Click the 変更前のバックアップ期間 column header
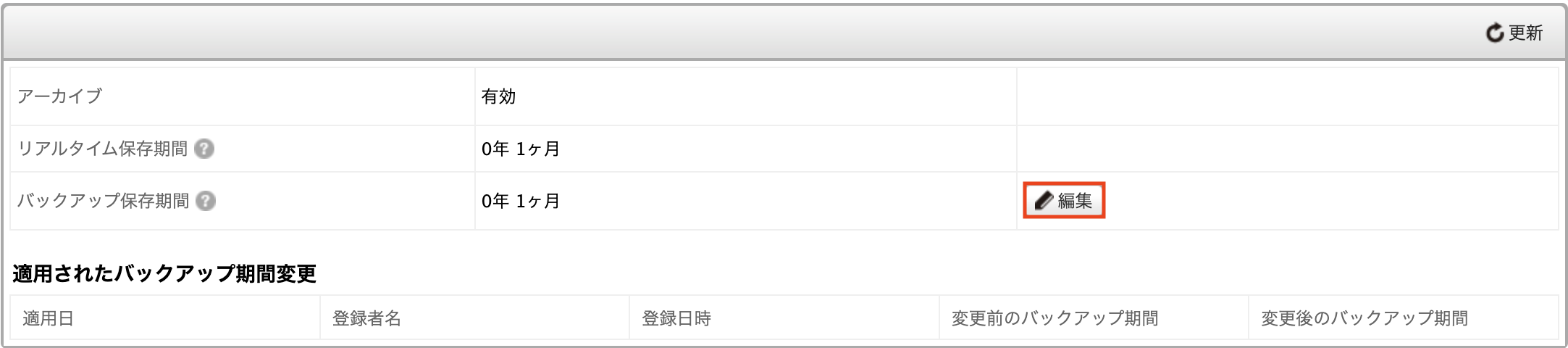 click(1055, 318)
